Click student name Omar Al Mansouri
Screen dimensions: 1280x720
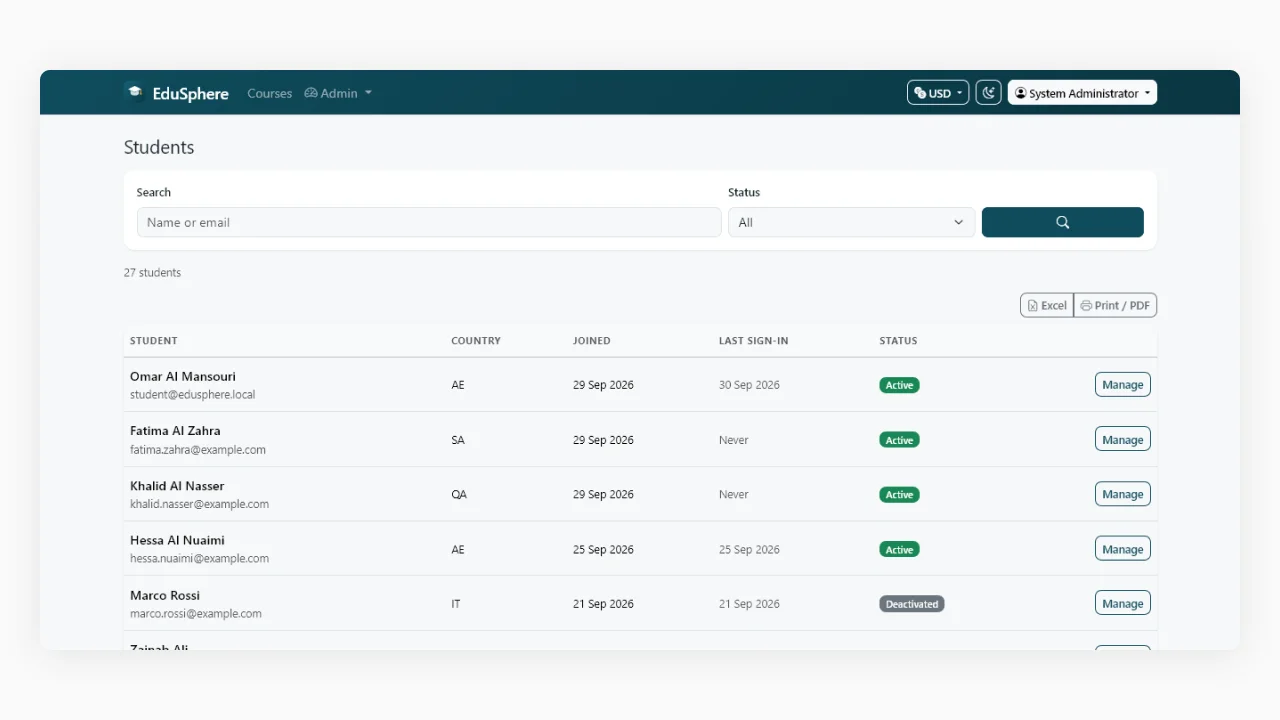click(x=183, y=376)
